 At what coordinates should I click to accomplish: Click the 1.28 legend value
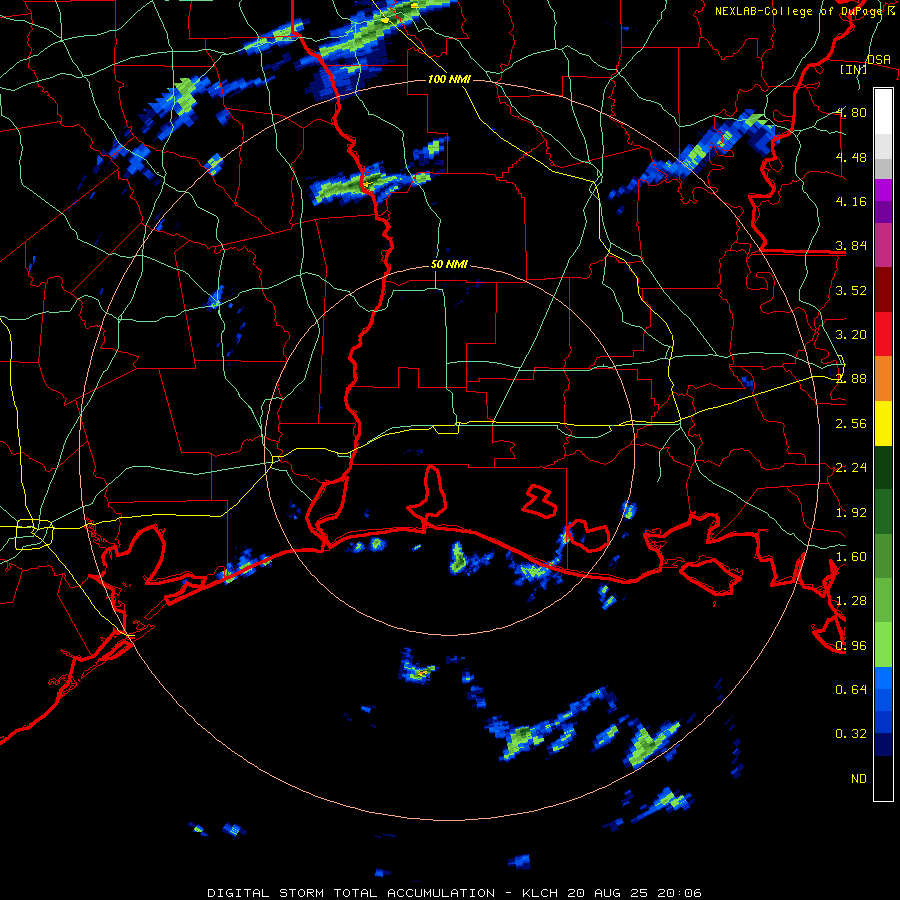(851, 600)
